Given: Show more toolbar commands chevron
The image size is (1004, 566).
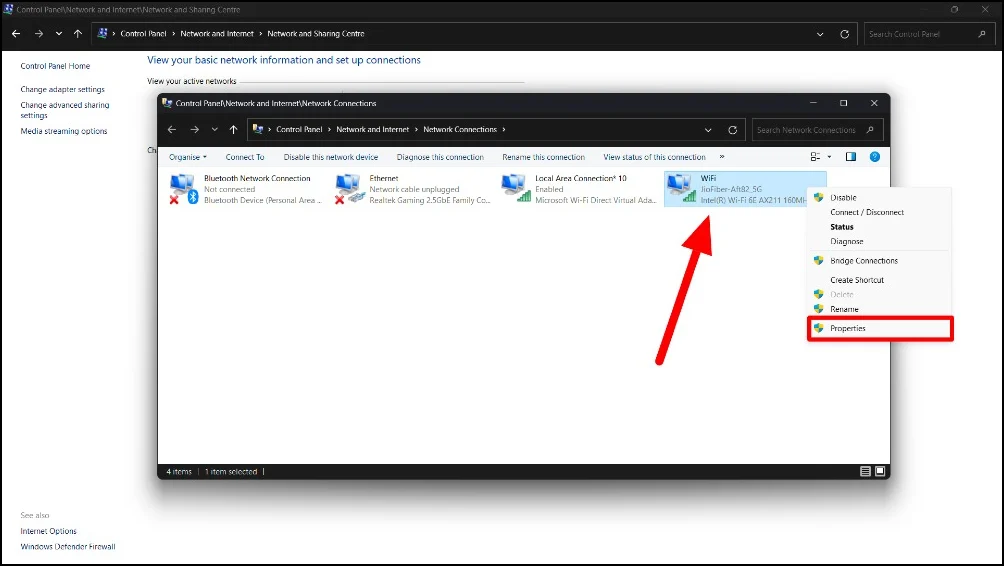Looking at the screenshot, I should (722, 157).
